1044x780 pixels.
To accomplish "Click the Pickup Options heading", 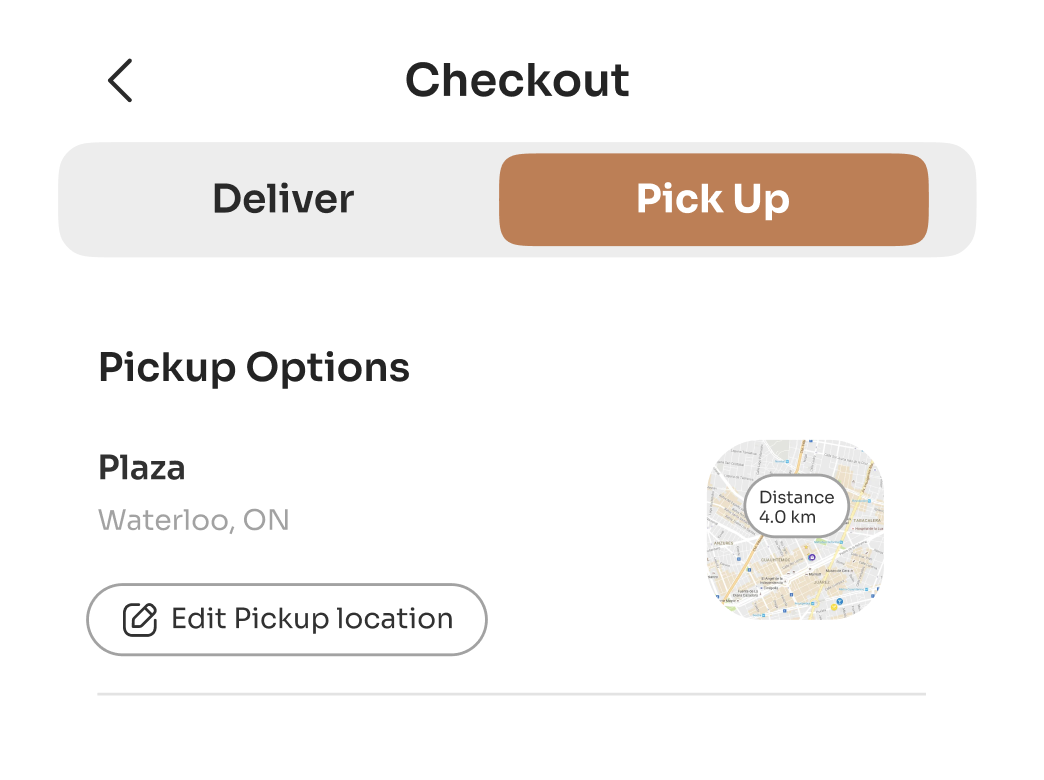I will tap(254, 368).
